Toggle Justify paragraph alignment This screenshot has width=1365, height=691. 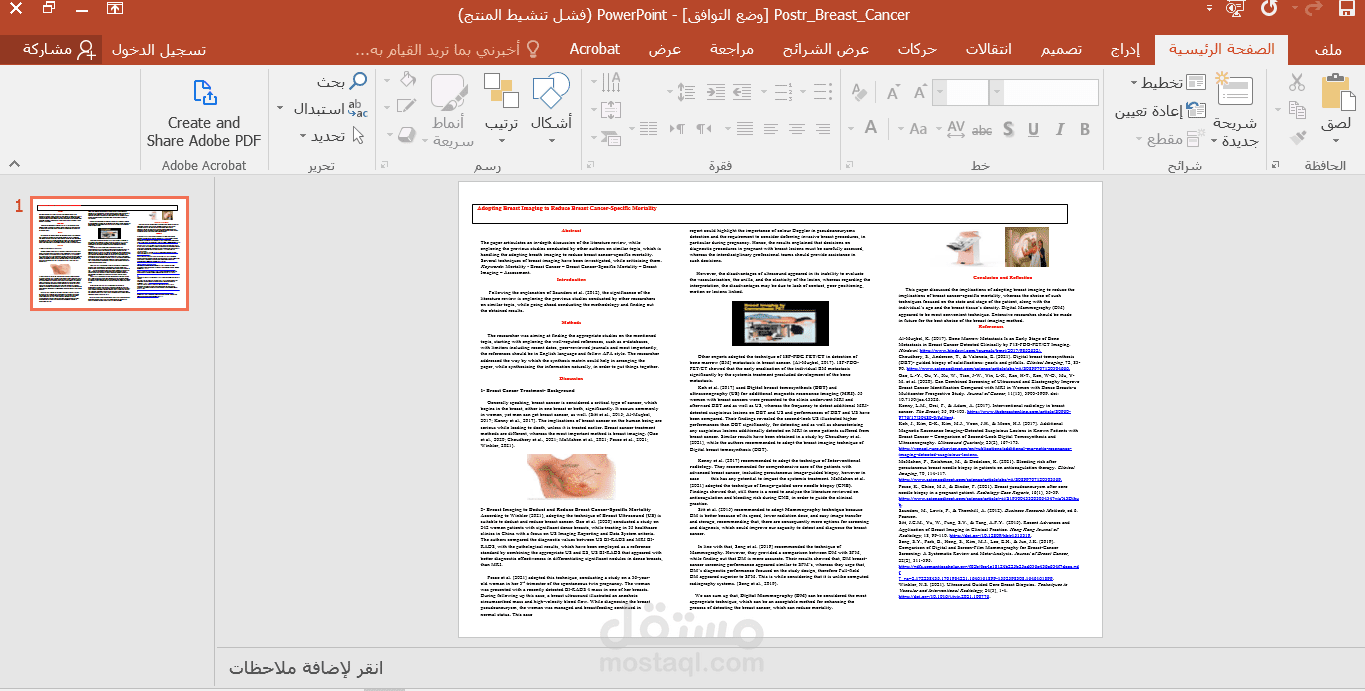[744, 128]
